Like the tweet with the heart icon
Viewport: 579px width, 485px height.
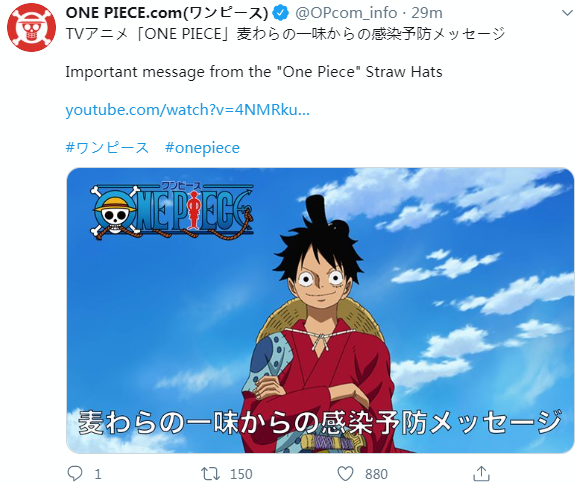coord(346,474)
